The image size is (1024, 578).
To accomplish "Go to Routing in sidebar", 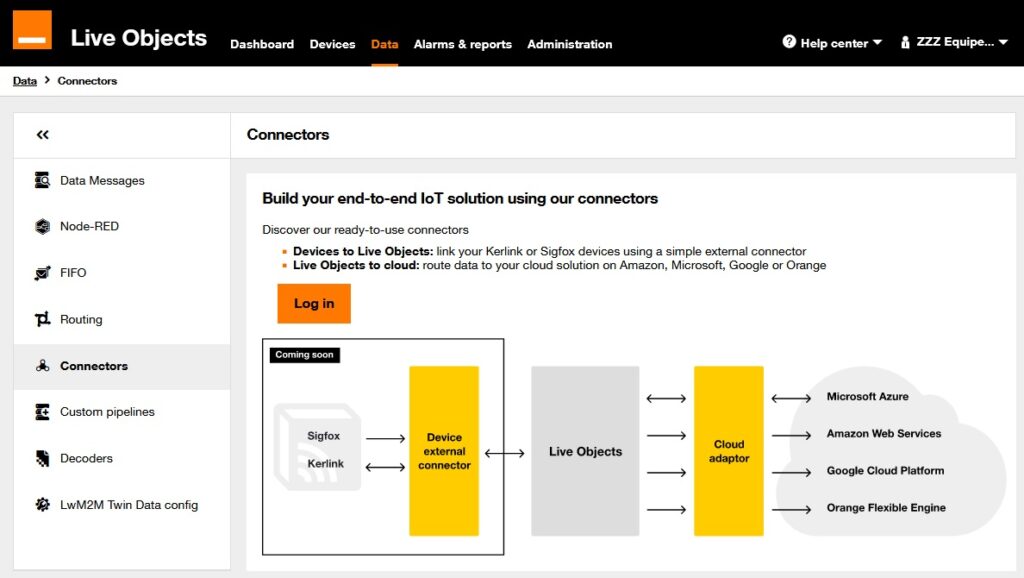I will (x=81, y=319).
